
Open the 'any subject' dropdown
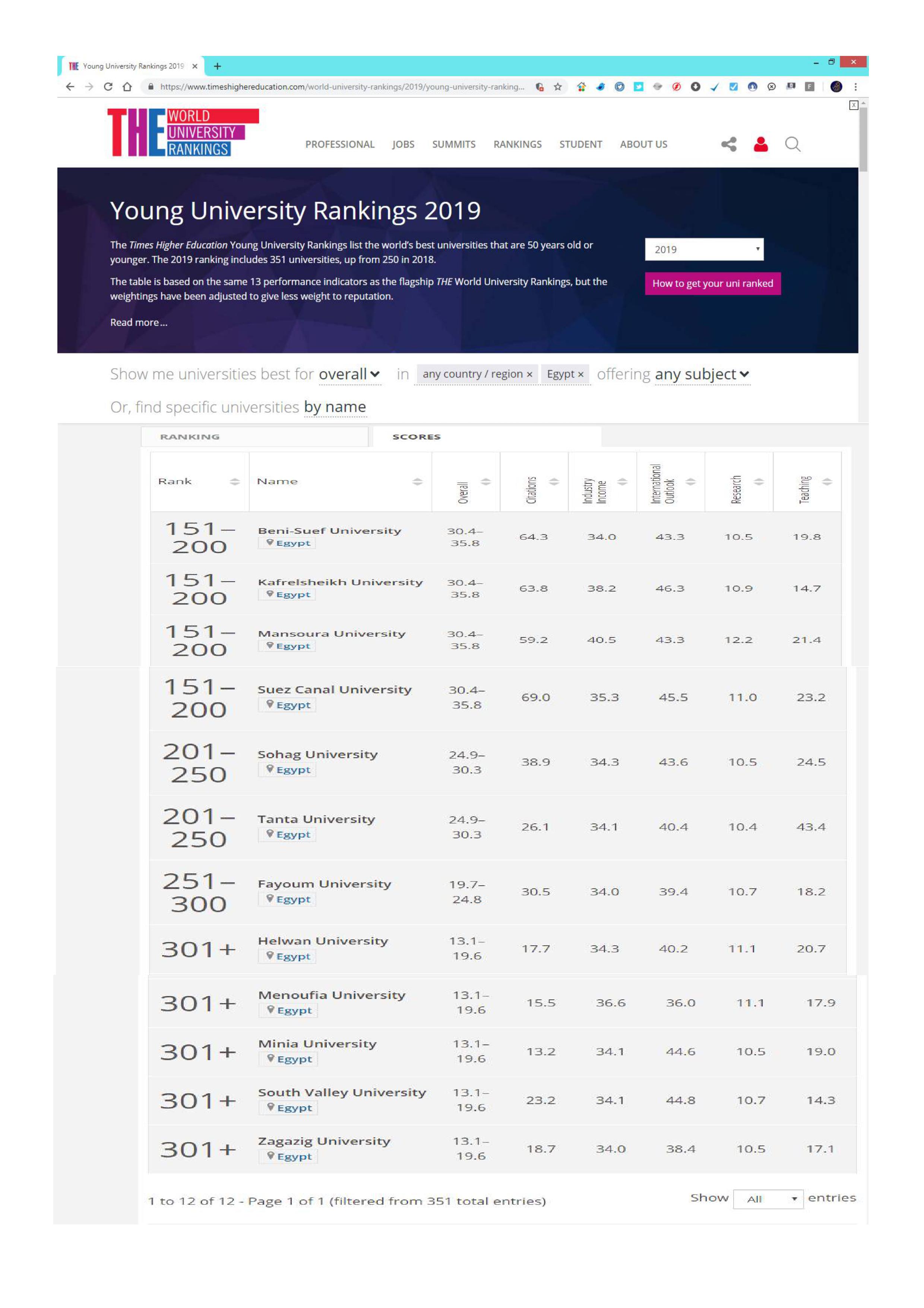click(702, 374)
